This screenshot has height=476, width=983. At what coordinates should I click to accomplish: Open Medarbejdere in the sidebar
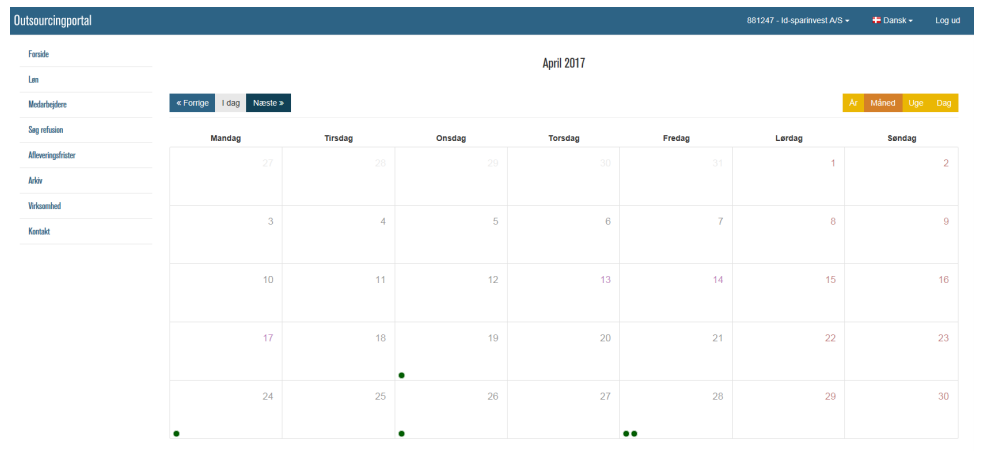[x=48, y=105]
